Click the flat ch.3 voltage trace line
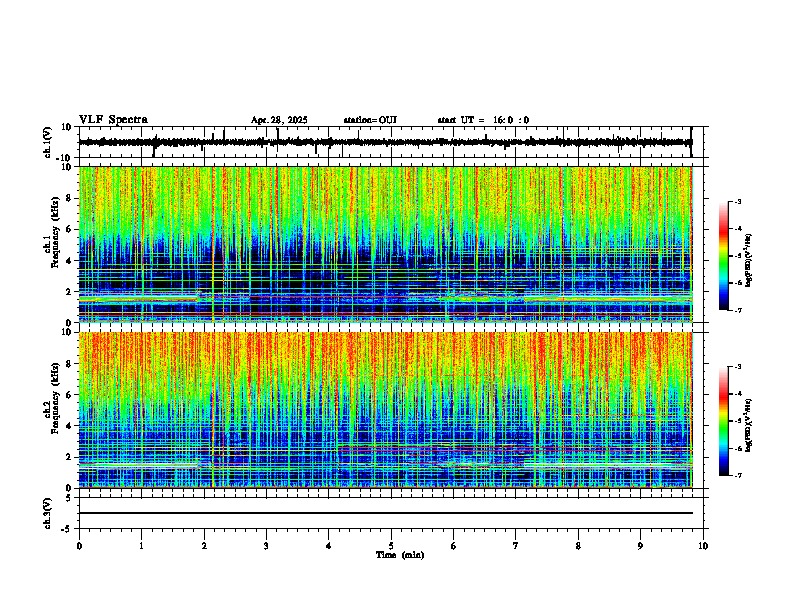792x612 pixels. coord(386,513)
